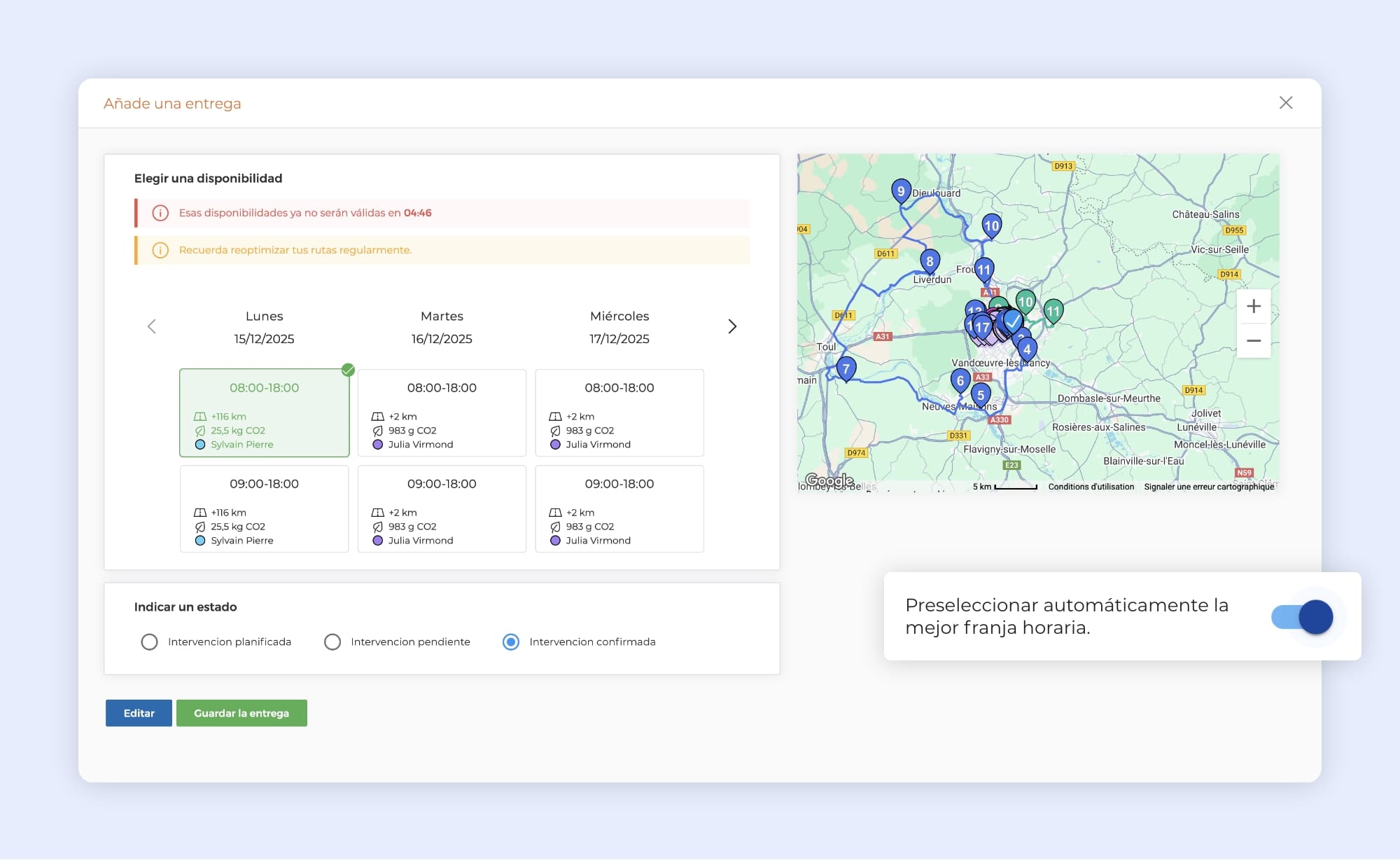Image resolution: width=1400 pixels, height=860 pixels.
Task: Zoom out on the map
Action: pyautogui.click(x=1253, y=341)
